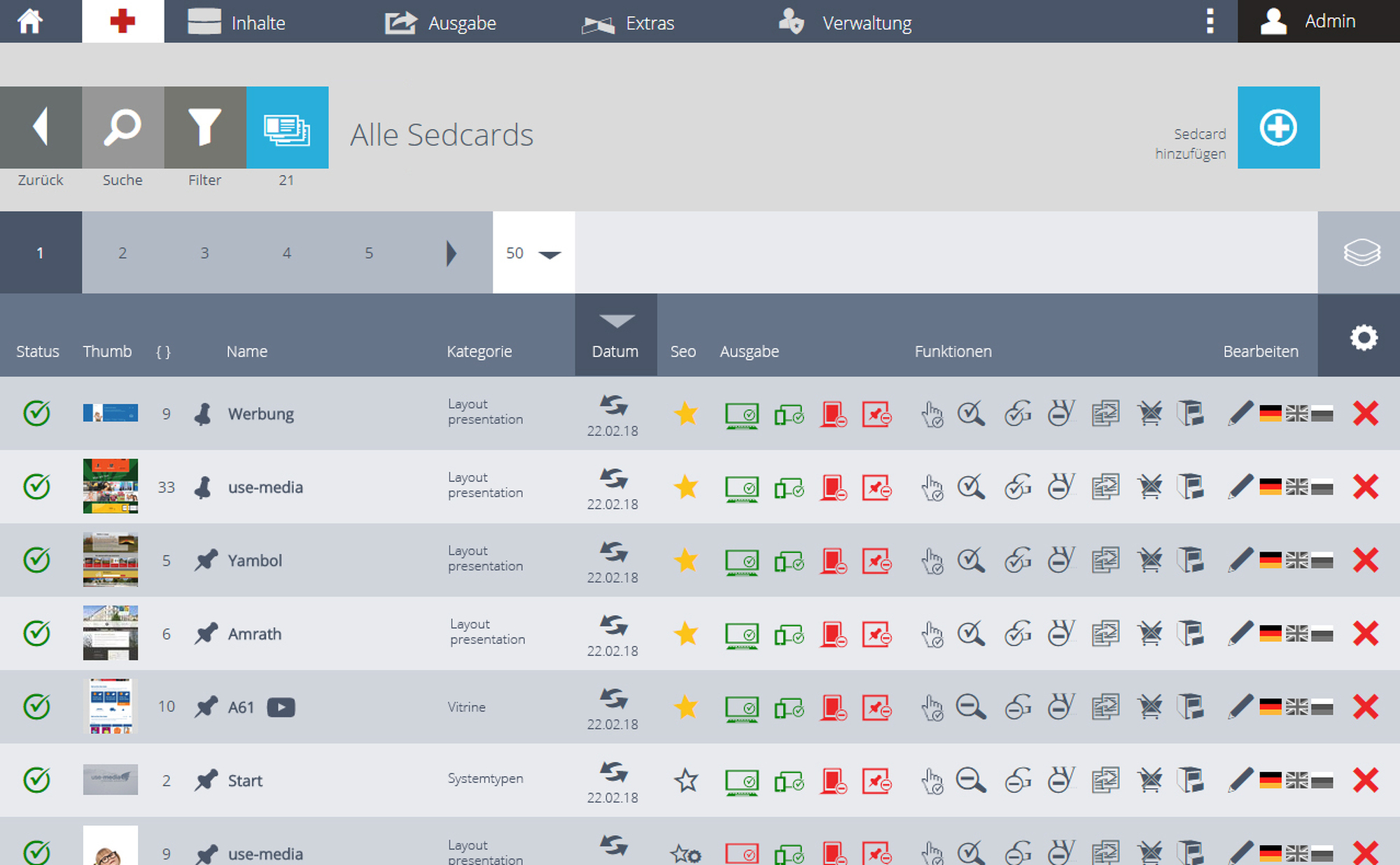Expand the 50 items-per-page dropdown
1400x865 pixels.
[x=534, y=253]
